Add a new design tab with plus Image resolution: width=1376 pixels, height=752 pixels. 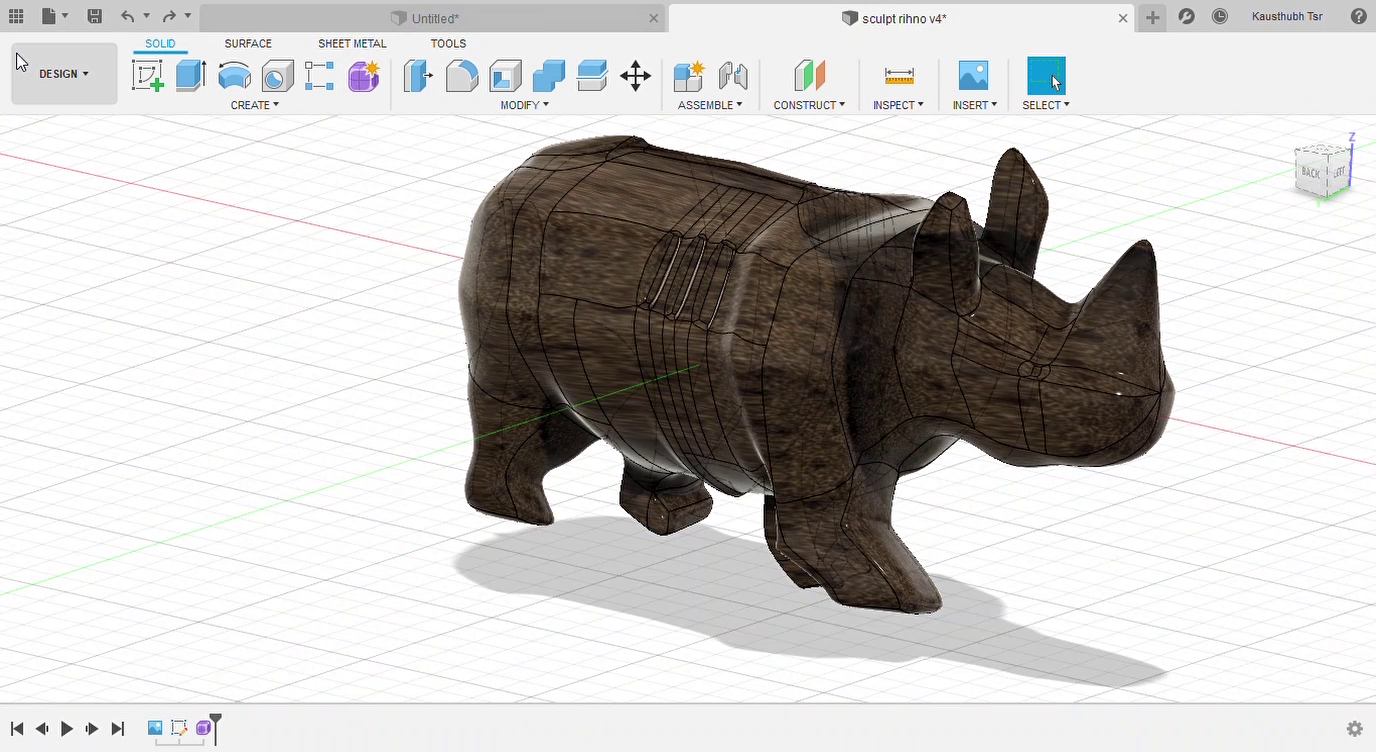[x=1153, y=17]
